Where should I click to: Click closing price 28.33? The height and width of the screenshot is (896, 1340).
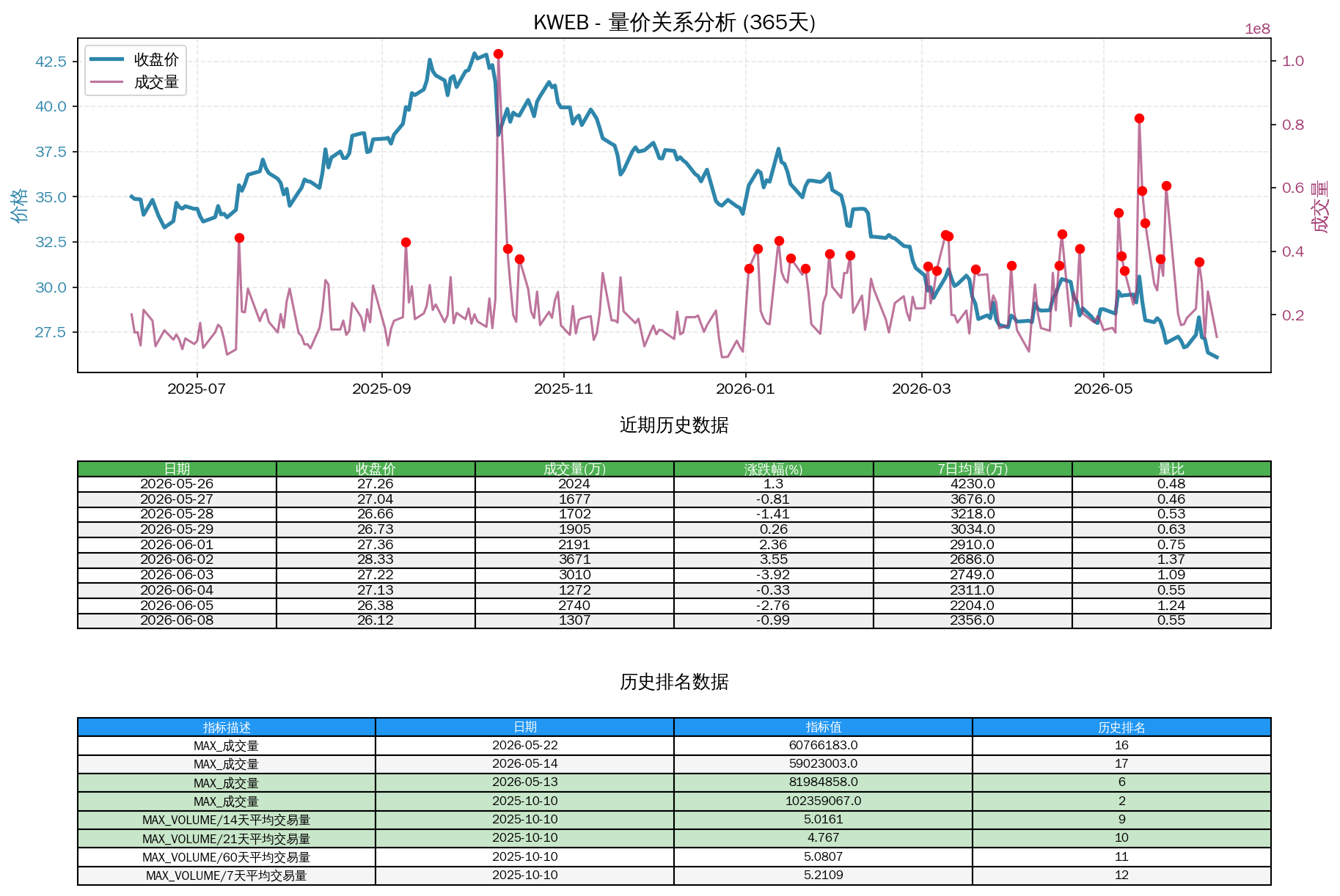tap(376, 559)
